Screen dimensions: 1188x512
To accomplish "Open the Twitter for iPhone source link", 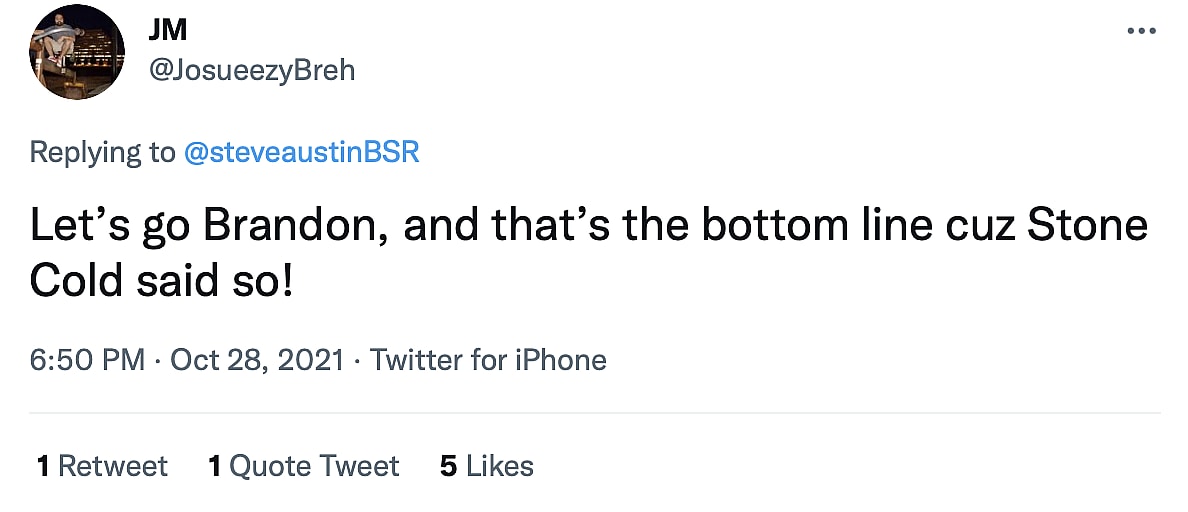I will [488, 360].
